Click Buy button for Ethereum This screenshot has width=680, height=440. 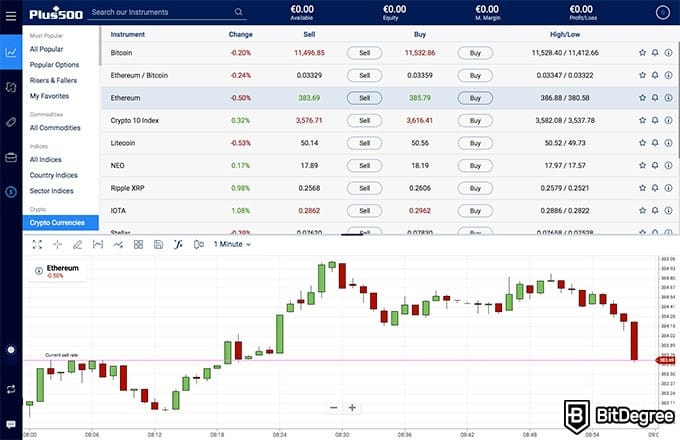coord(475,98)
